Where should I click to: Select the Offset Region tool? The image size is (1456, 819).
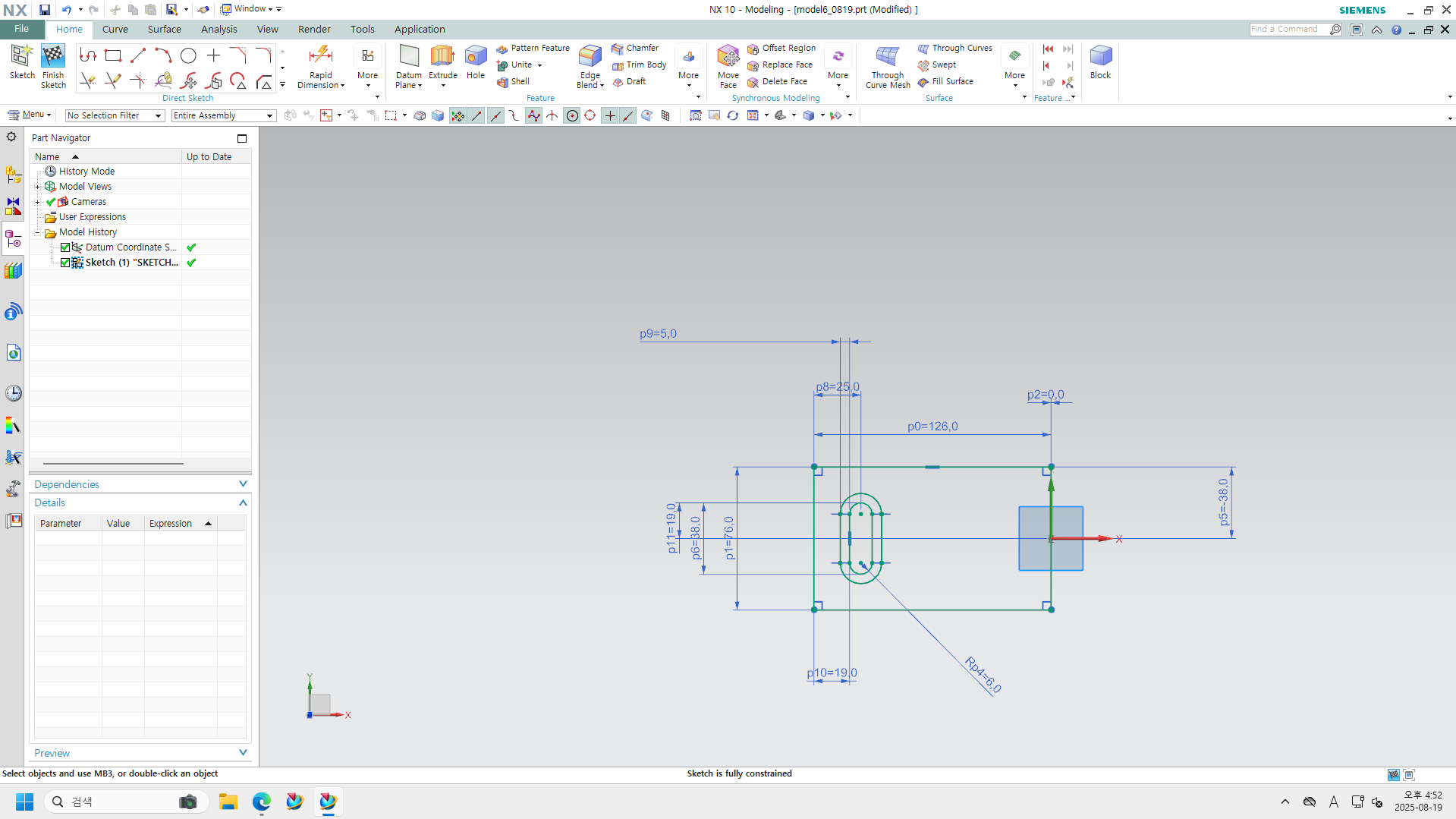click(x=781, y=49)
